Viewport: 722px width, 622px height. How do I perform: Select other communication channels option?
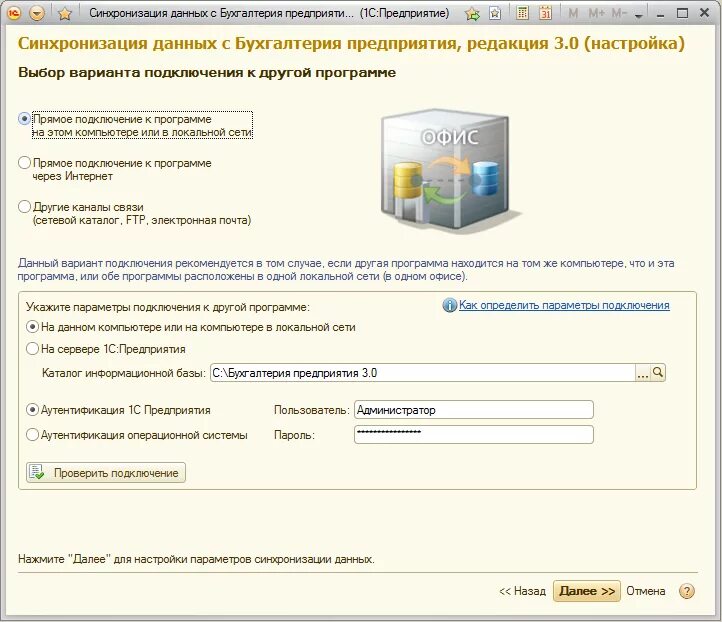tap(134, 213)
